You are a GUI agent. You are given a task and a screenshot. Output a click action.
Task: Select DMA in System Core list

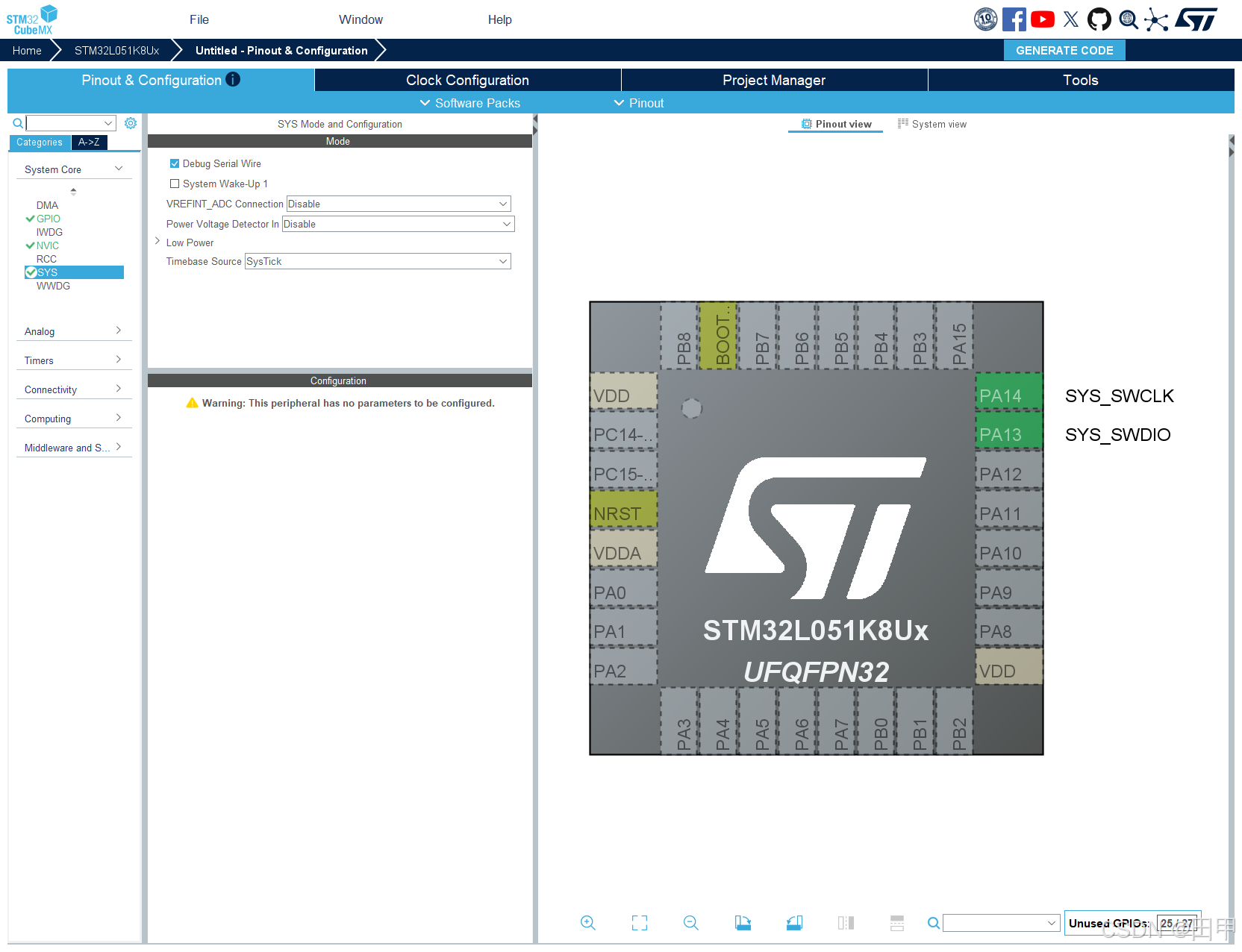[47, 205]
